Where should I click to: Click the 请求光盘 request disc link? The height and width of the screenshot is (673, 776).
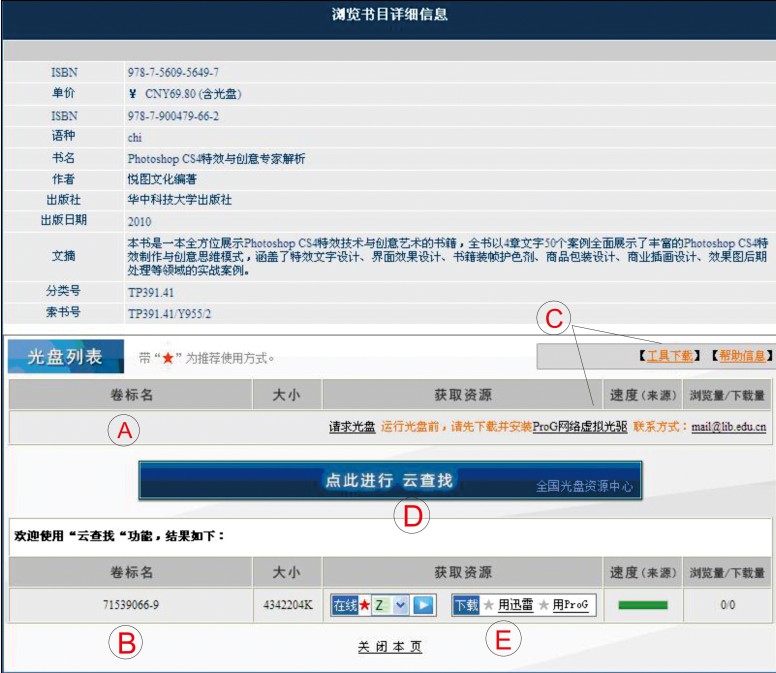352,427
